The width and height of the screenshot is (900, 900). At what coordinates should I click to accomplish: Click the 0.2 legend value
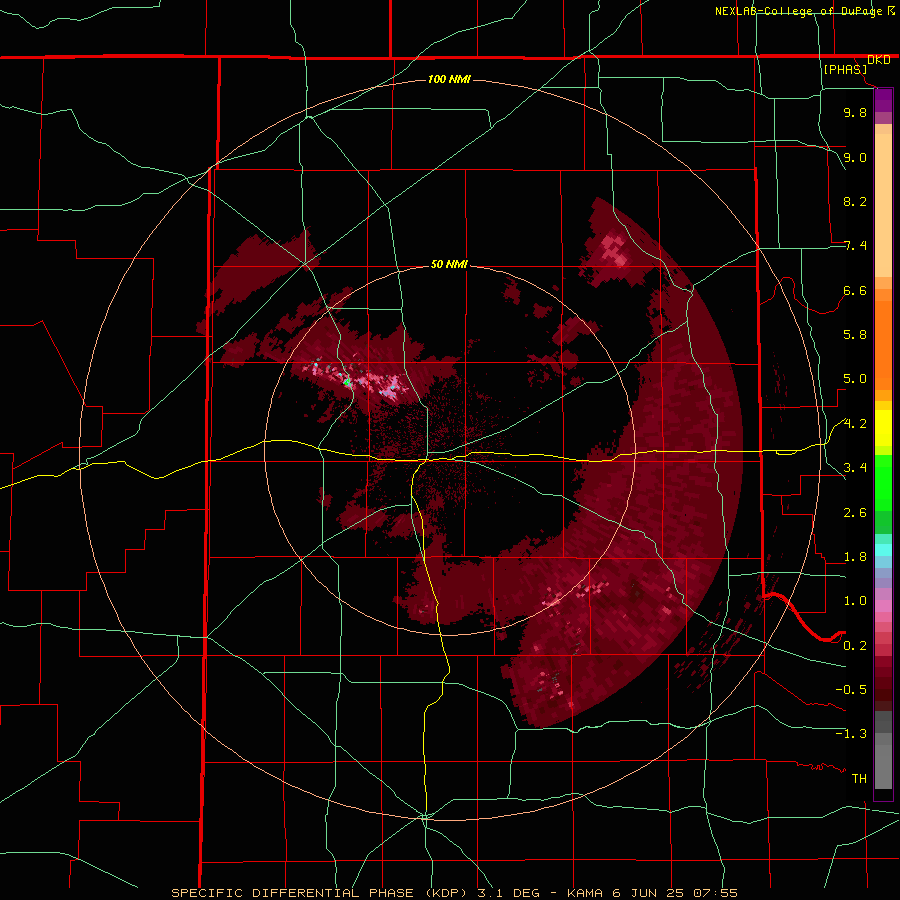point(855,646)
